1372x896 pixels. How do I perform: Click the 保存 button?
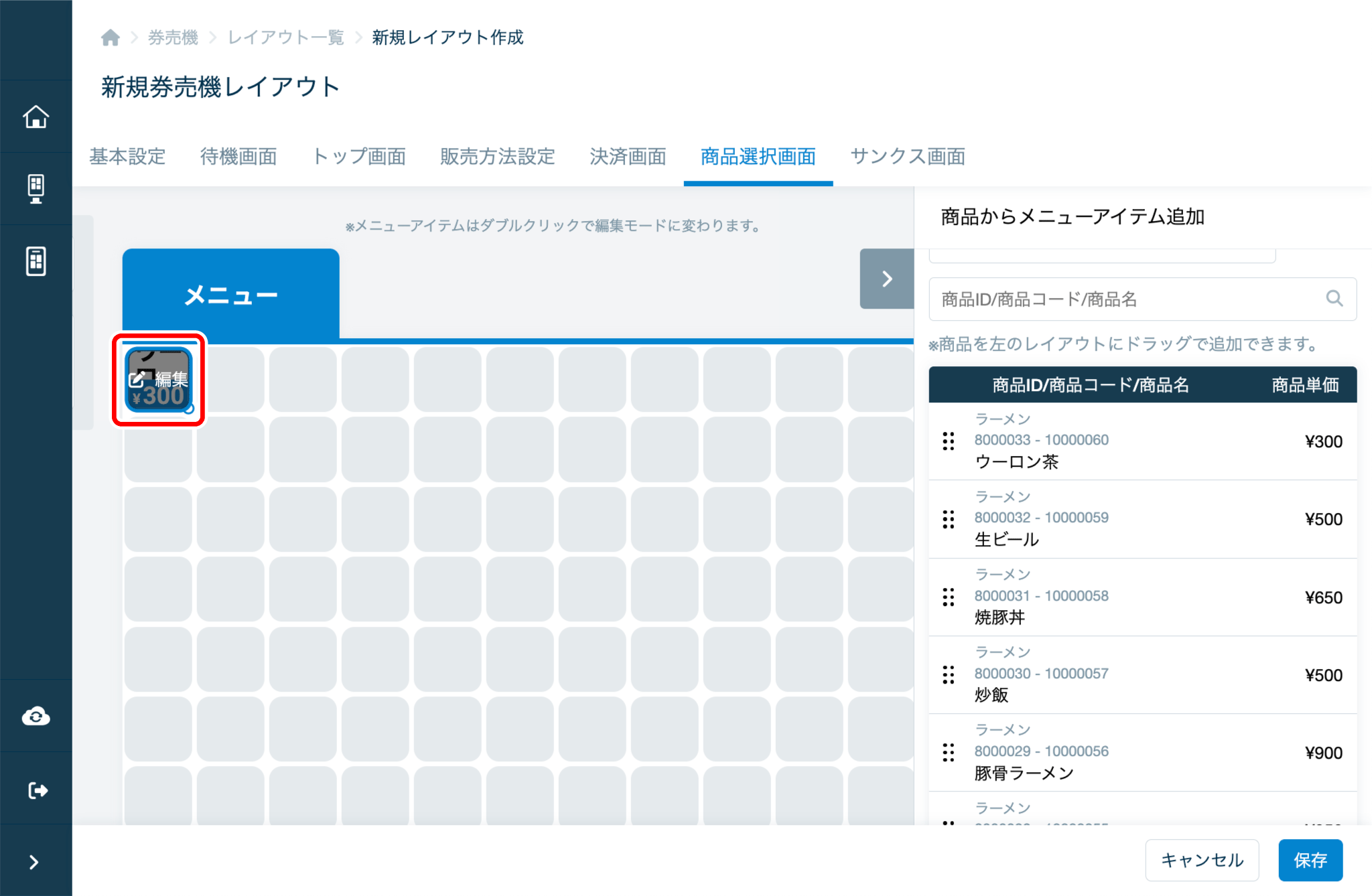1310,860
